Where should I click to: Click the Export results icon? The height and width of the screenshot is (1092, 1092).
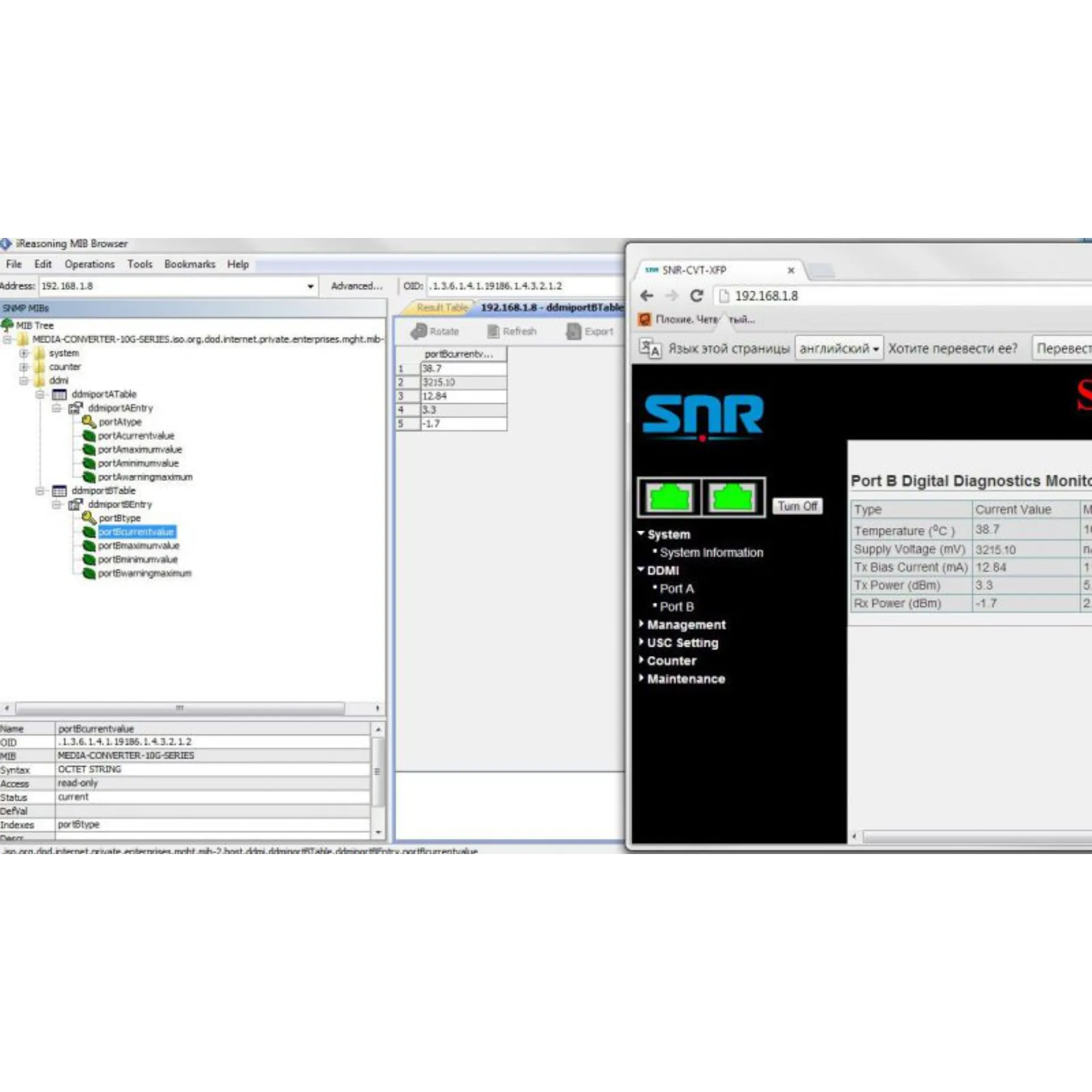[x=574, y=331]
